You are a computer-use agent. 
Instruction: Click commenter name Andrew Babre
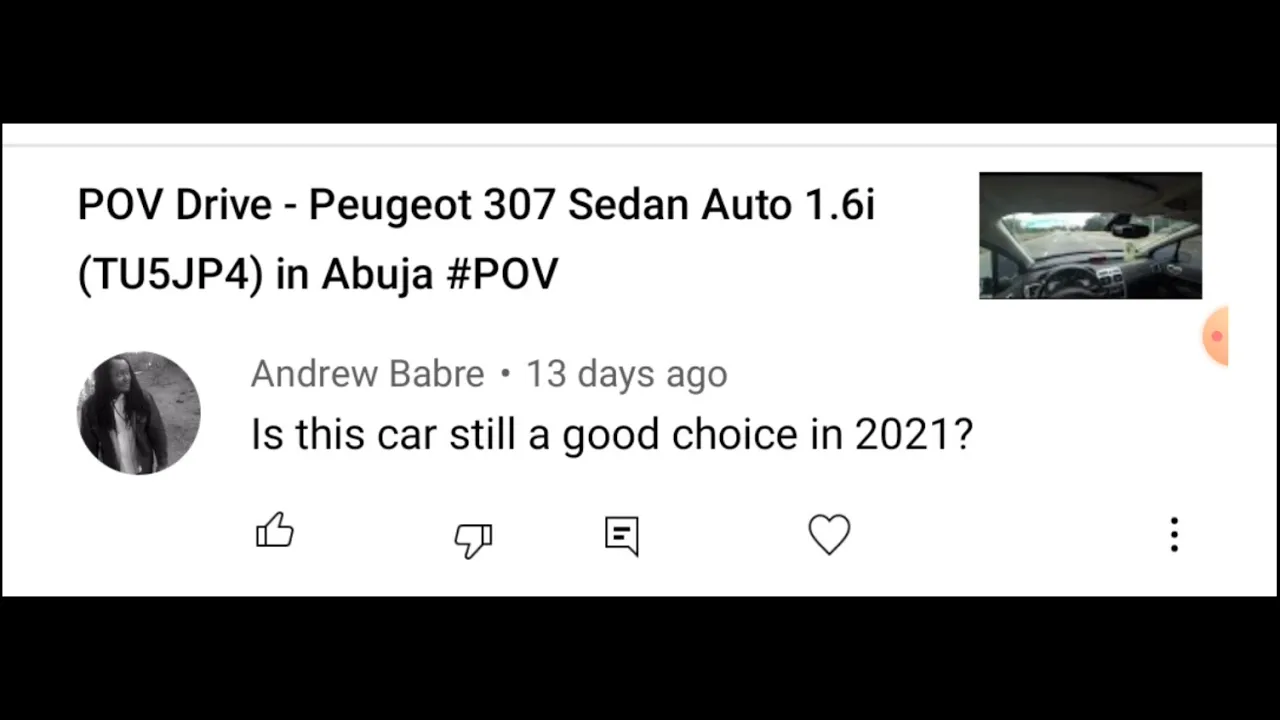point(367,374)
